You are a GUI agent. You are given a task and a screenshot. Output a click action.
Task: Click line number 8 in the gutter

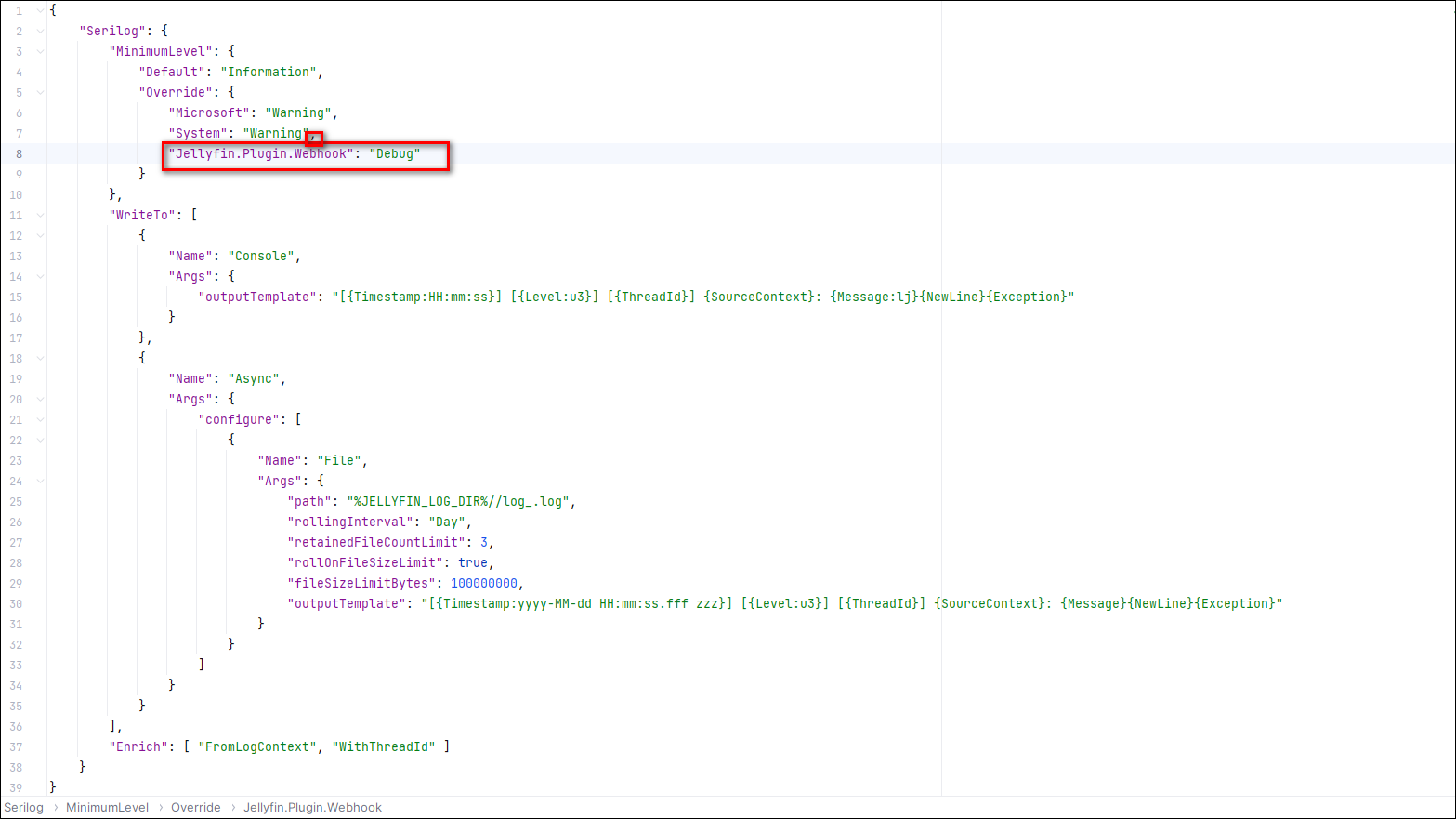point(19,153)
